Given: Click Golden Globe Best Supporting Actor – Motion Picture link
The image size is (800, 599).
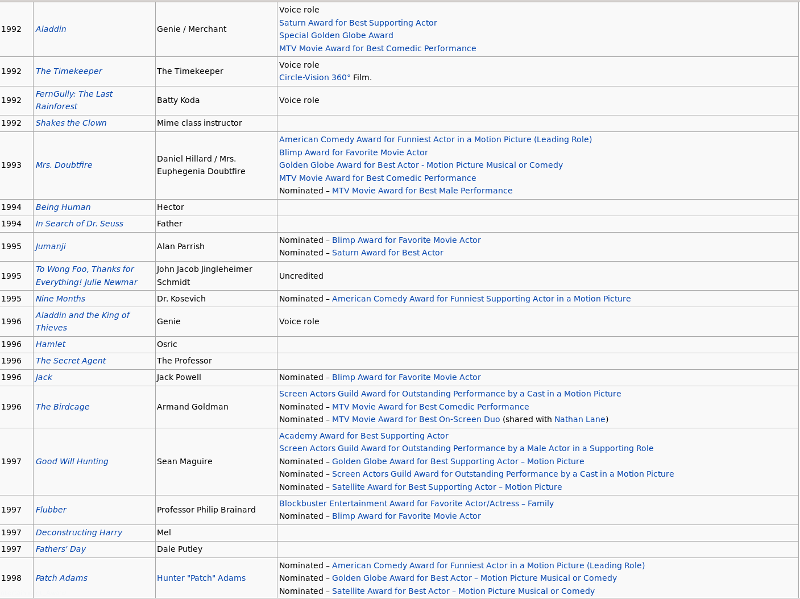Looking at the screenshot, I should click(458, 461).
